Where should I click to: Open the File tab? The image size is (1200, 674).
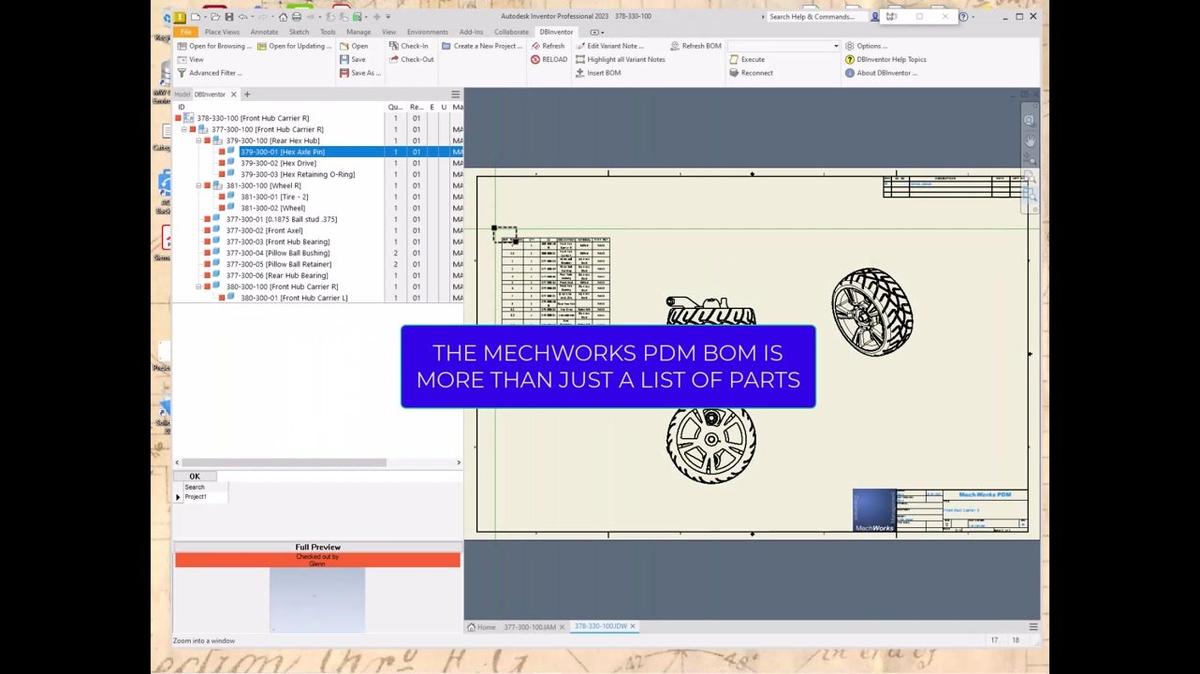click(186, 32)
